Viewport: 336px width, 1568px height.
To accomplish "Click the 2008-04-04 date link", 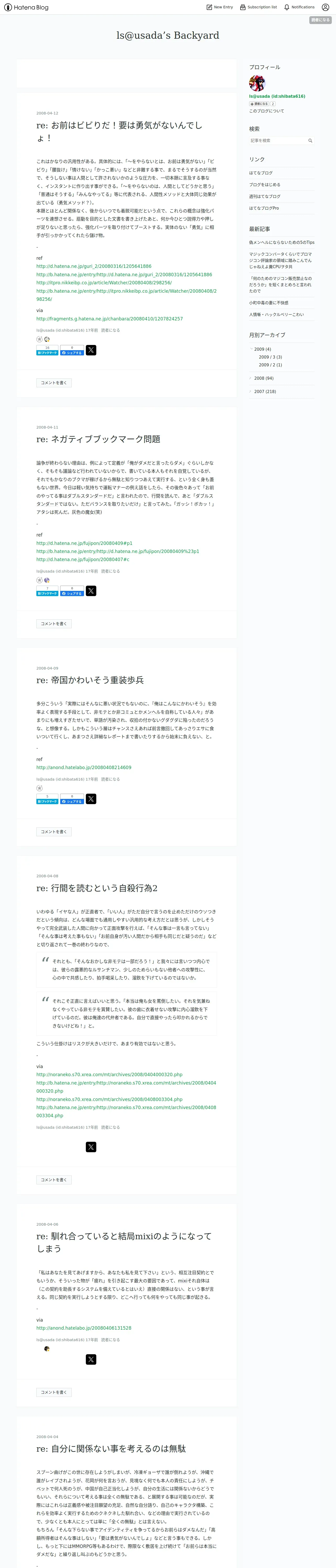I will point(47,1437).
